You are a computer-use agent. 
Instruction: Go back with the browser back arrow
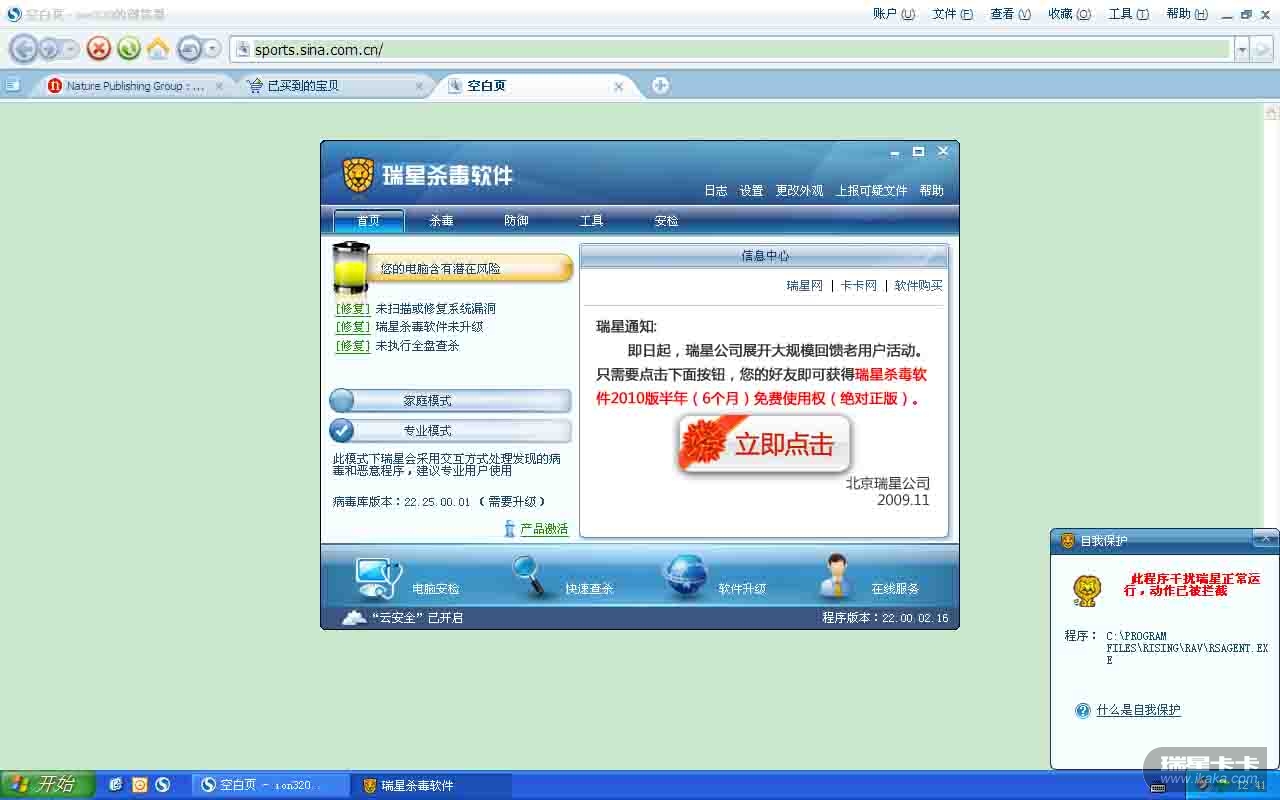(x=24, y=48)
